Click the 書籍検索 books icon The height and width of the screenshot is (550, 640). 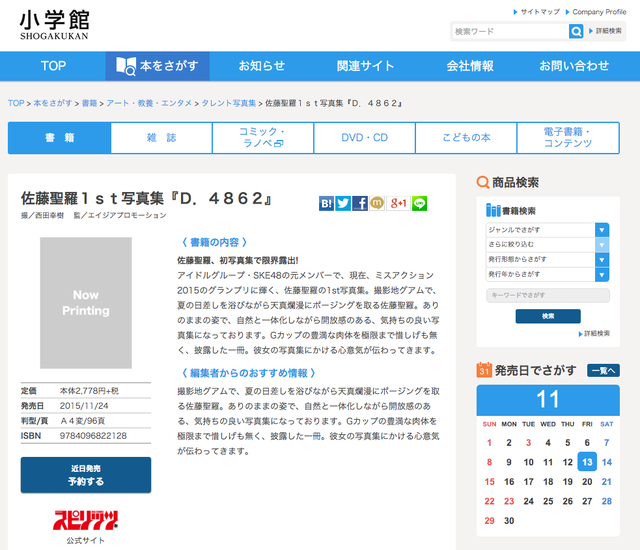click(x=493, y=211)
